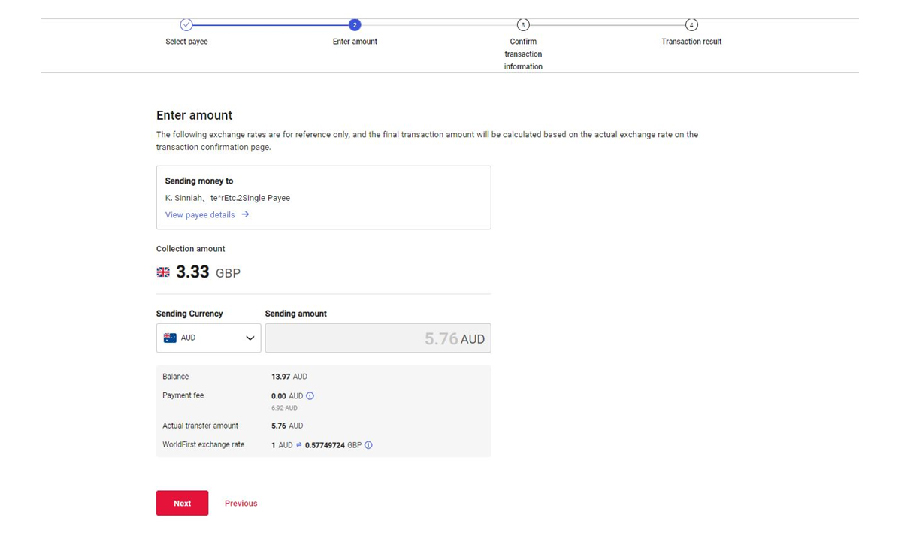901x537 pixels.
Task: Click arrow icon beside View payee details
Action: pyautogui.click(x=246, y=214)
